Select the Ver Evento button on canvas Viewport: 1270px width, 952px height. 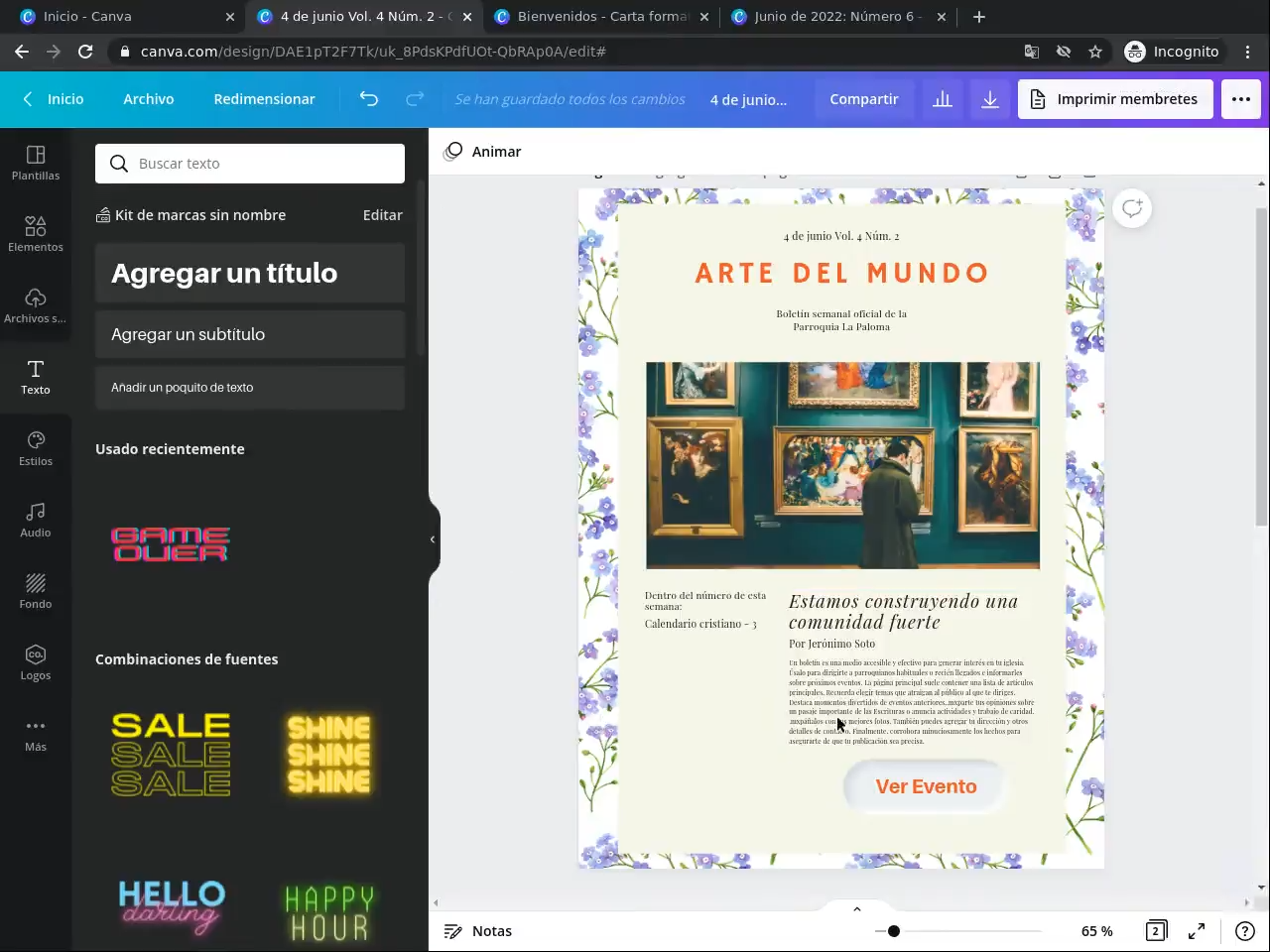(926, 786)
